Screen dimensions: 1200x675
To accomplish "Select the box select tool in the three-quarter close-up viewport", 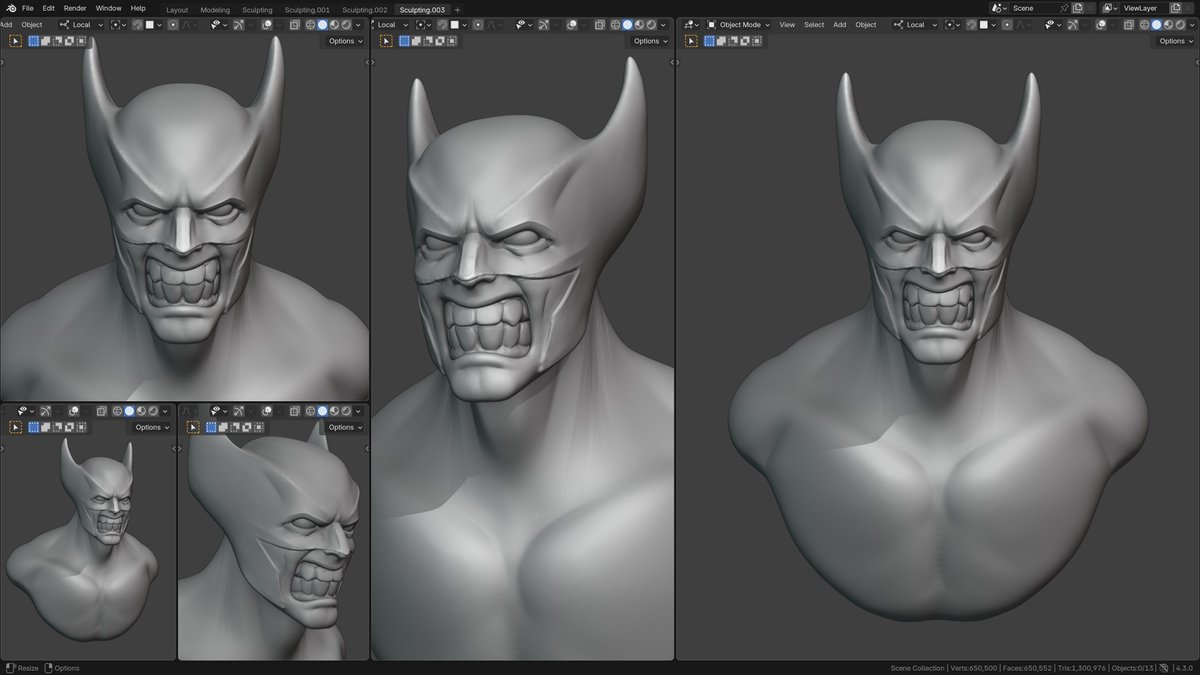I will (x=386, y=41).
